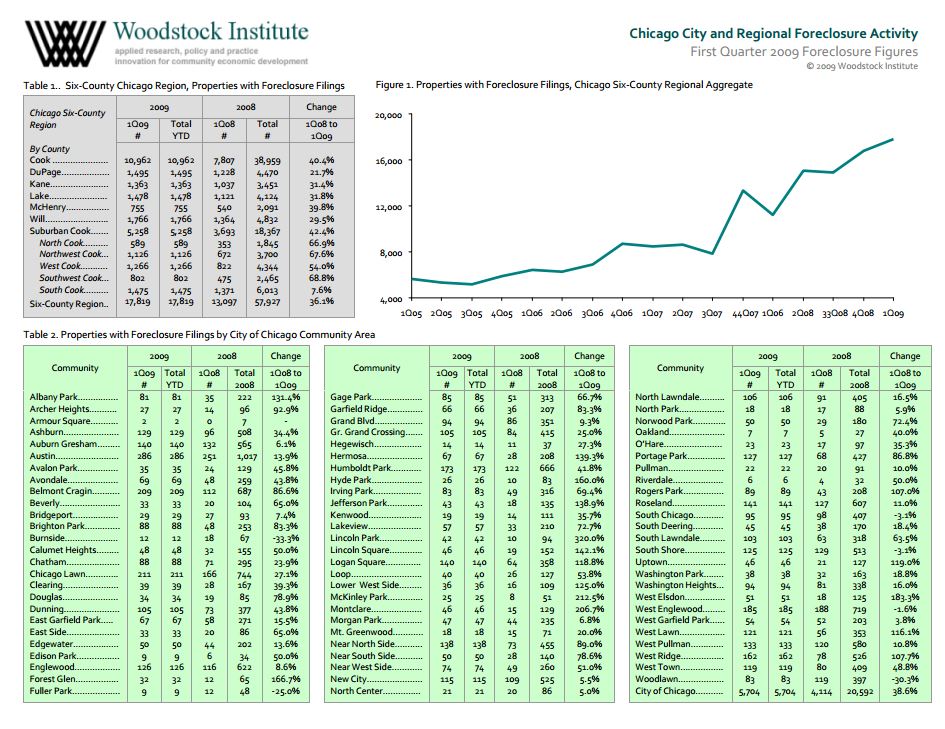The width and height of the screenshot is (945, 729).
Task: Select the 1Q05 x-axis label on chart
Action: (x=411, y=313)
